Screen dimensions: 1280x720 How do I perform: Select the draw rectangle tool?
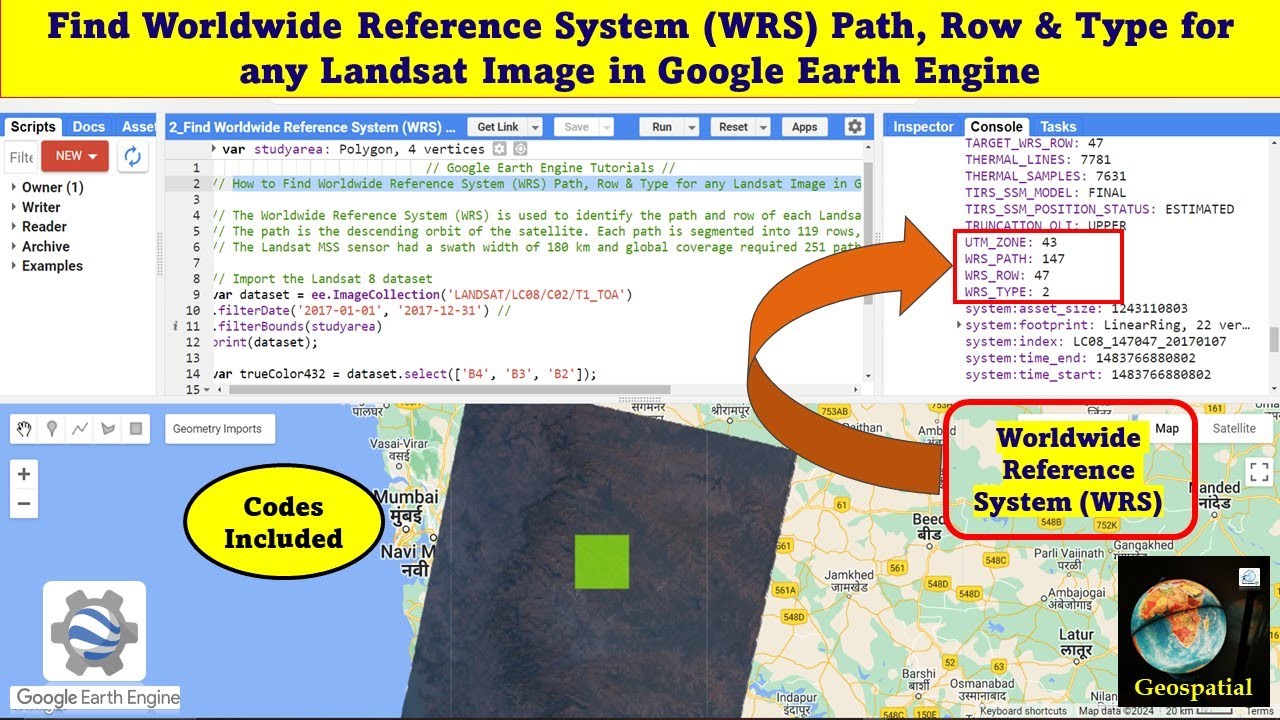(136, 429)
